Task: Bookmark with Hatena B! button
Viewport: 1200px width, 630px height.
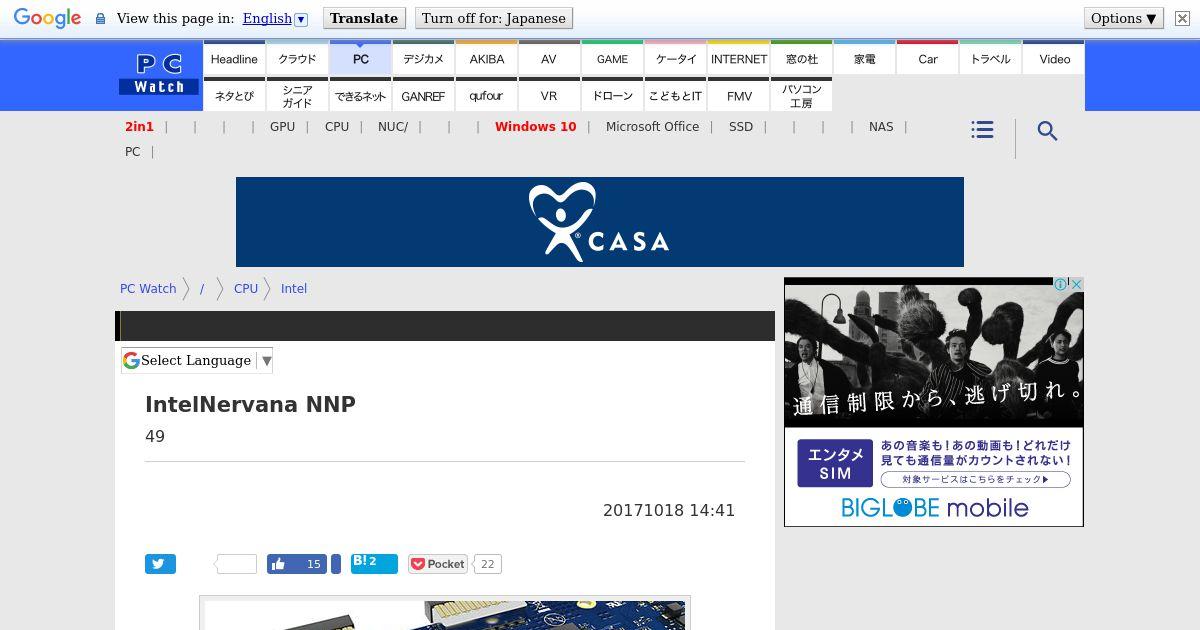Action: 374,563
